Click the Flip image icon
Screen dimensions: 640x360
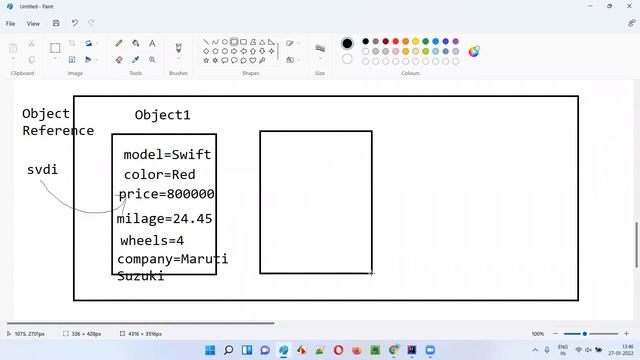point(88,60)
